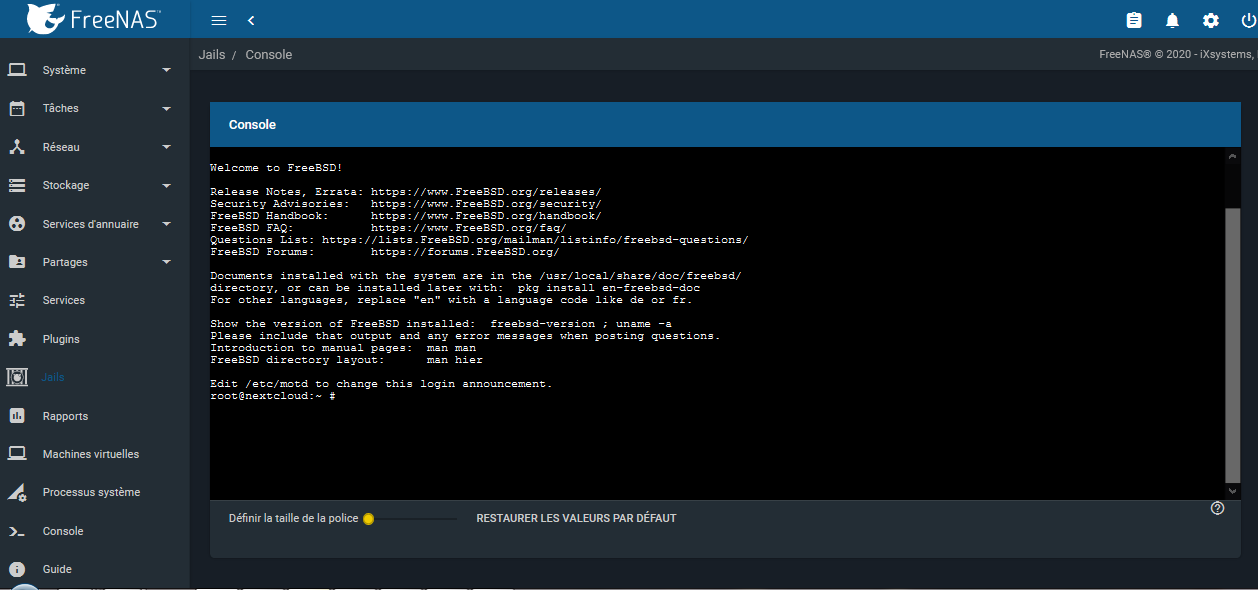This screenshot has height=590, width=1258.
Task: Collapse sidebar with the back chevron
Action: coord(251,20)
